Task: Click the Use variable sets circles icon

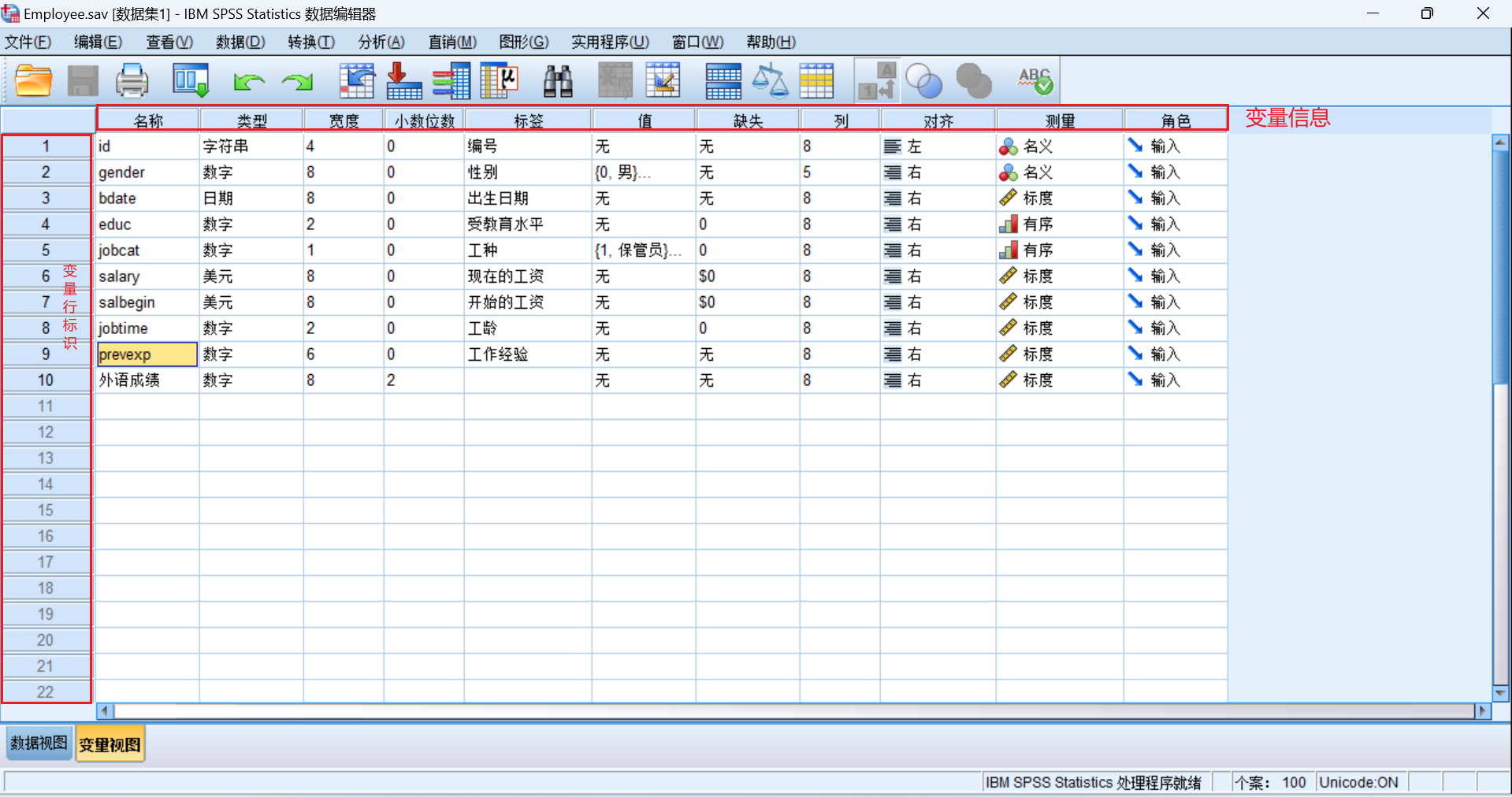Action: coord(924,81)
